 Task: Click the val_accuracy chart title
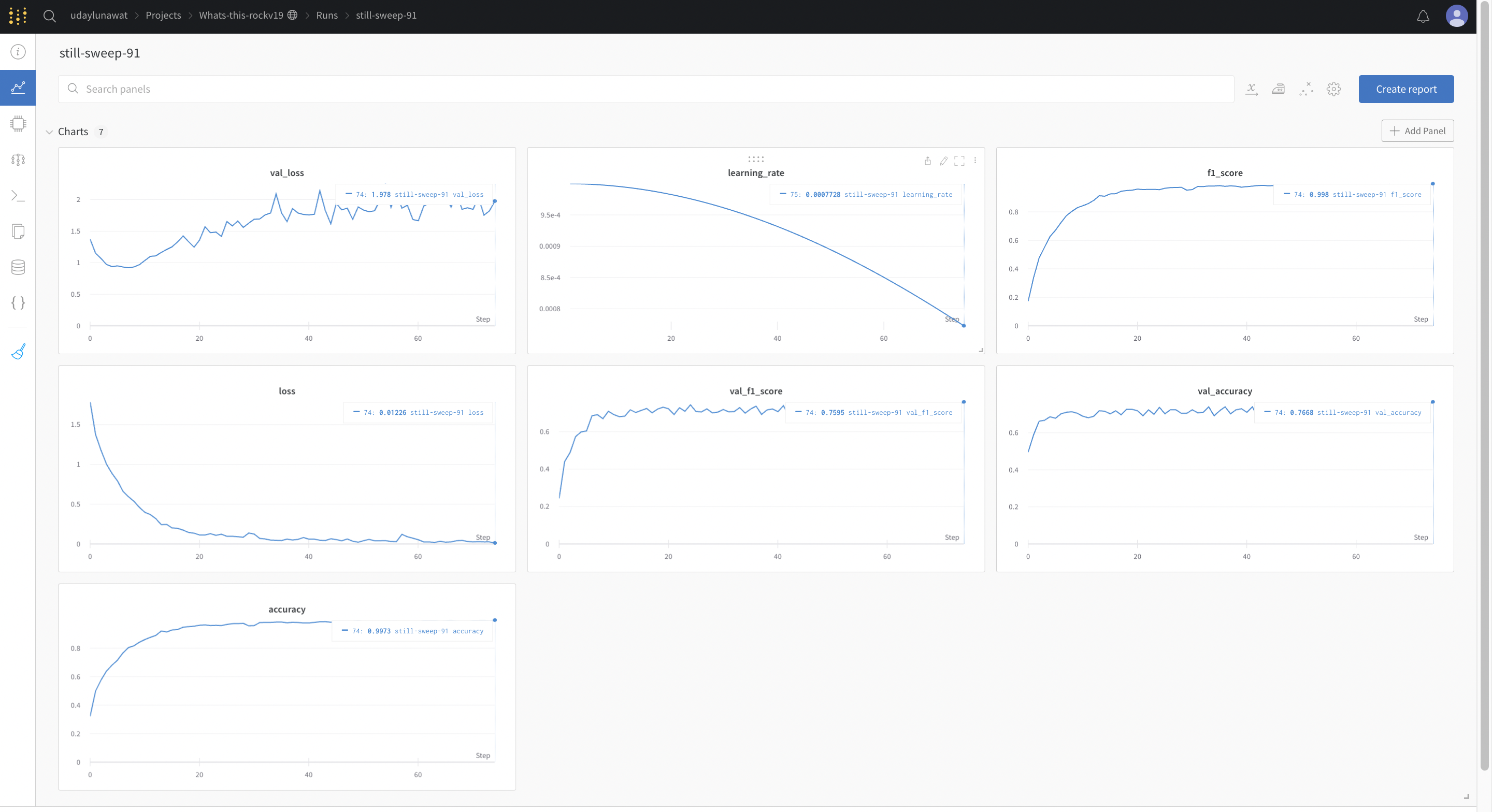coord(1224,391)
